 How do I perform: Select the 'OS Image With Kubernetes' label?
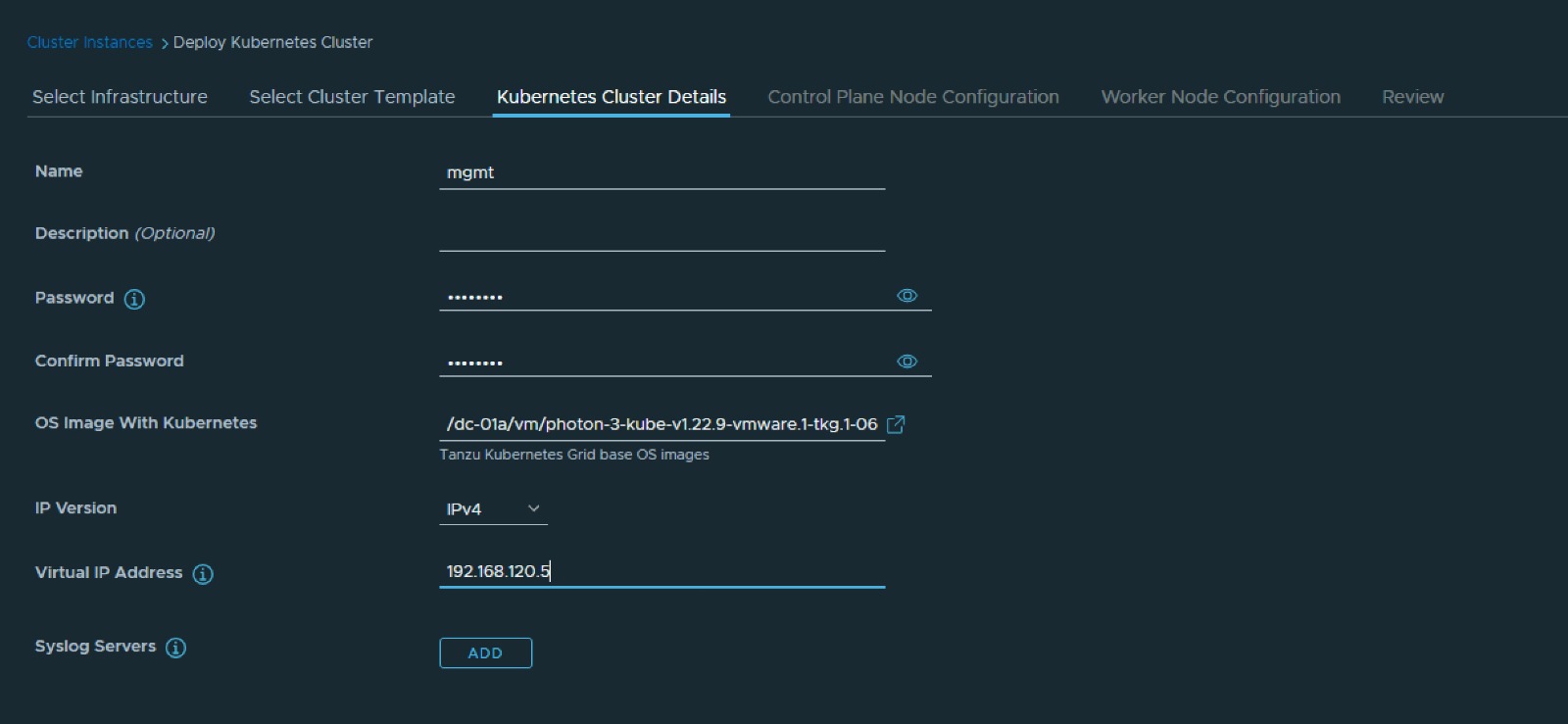[146, 423]
